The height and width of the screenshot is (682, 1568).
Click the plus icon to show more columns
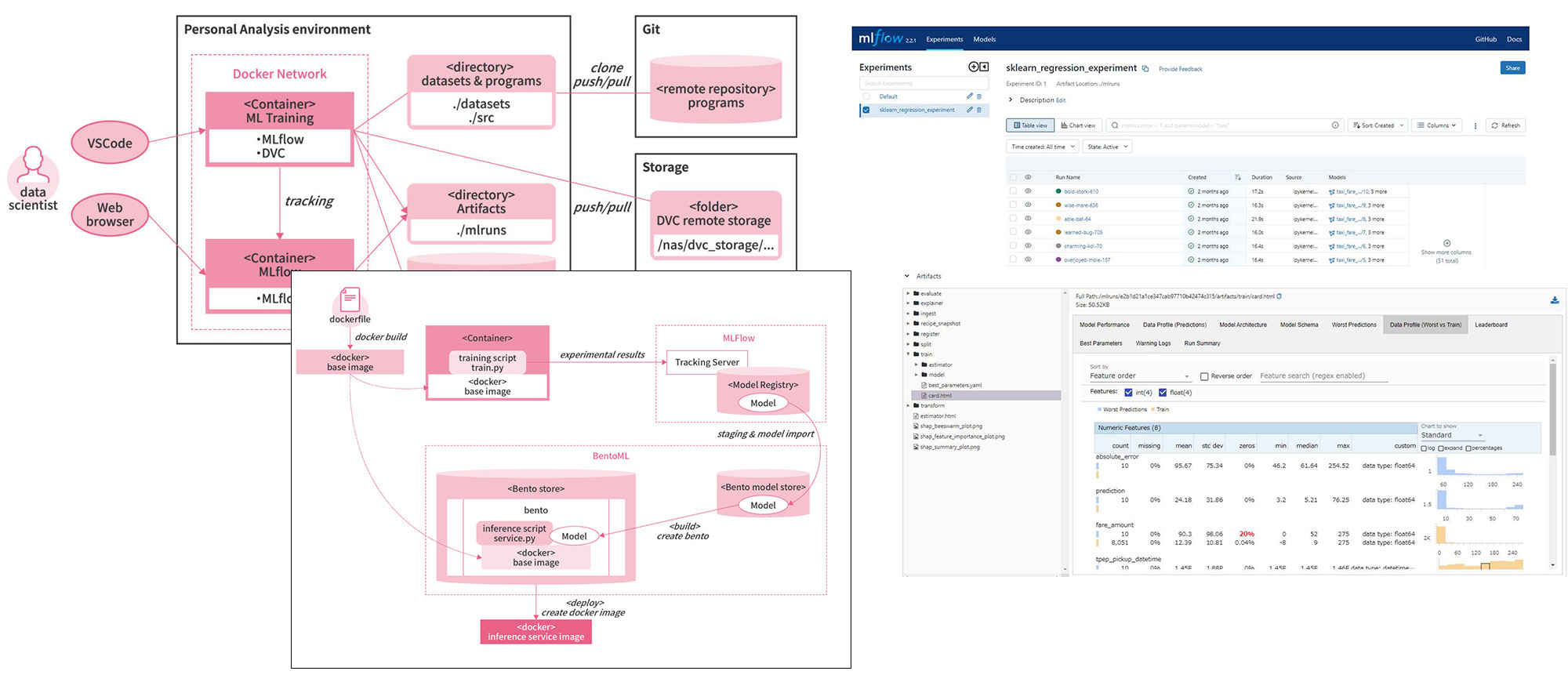1446,243
